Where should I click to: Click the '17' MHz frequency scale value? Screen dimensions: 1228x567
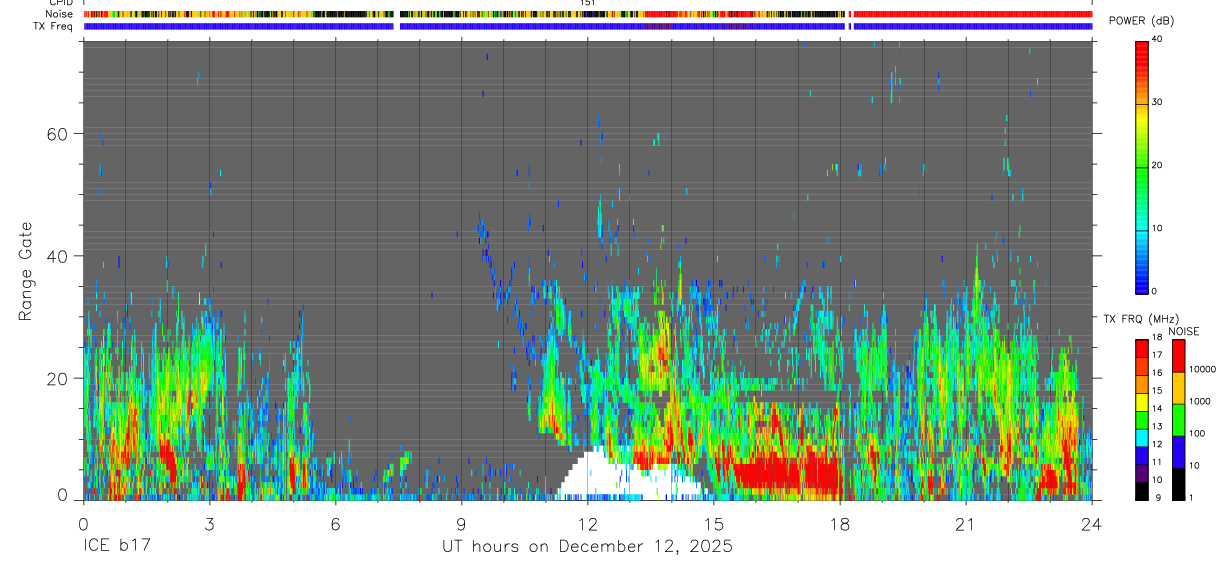coord(1157,355)
